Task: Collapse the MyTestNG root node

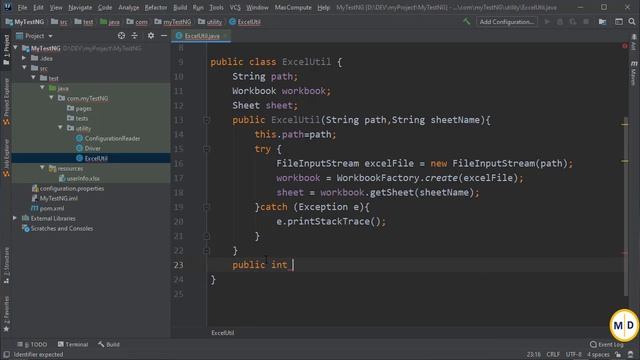Action: coord(16,48)
